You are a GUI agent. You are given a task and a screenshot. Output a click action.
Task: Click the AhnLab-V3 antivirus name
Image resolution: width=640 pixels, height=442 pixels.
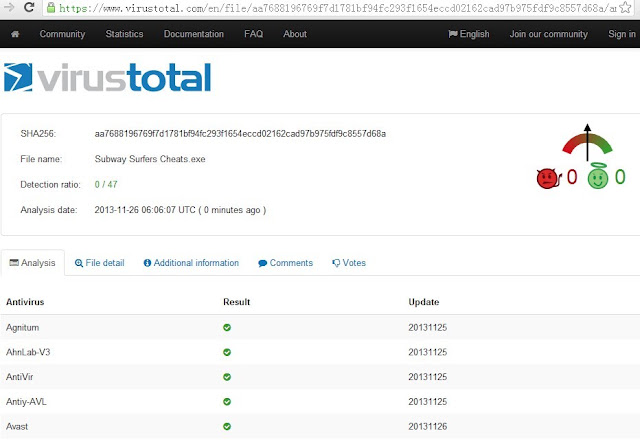(28, 352)
